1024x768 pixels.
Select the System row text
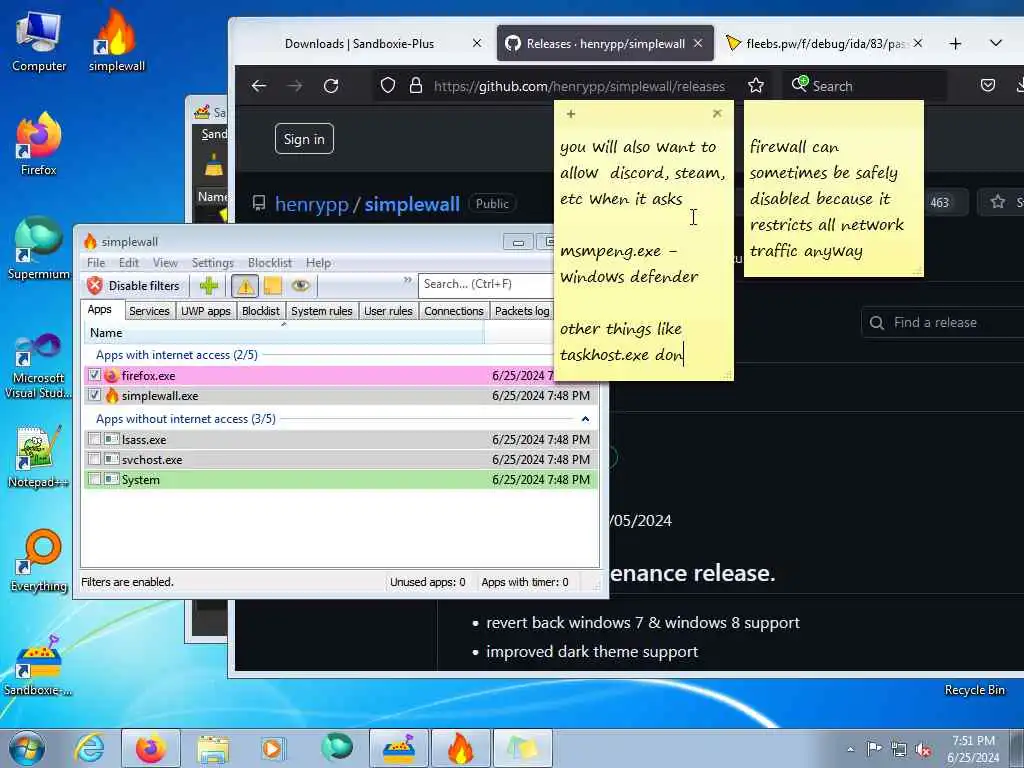140,480
